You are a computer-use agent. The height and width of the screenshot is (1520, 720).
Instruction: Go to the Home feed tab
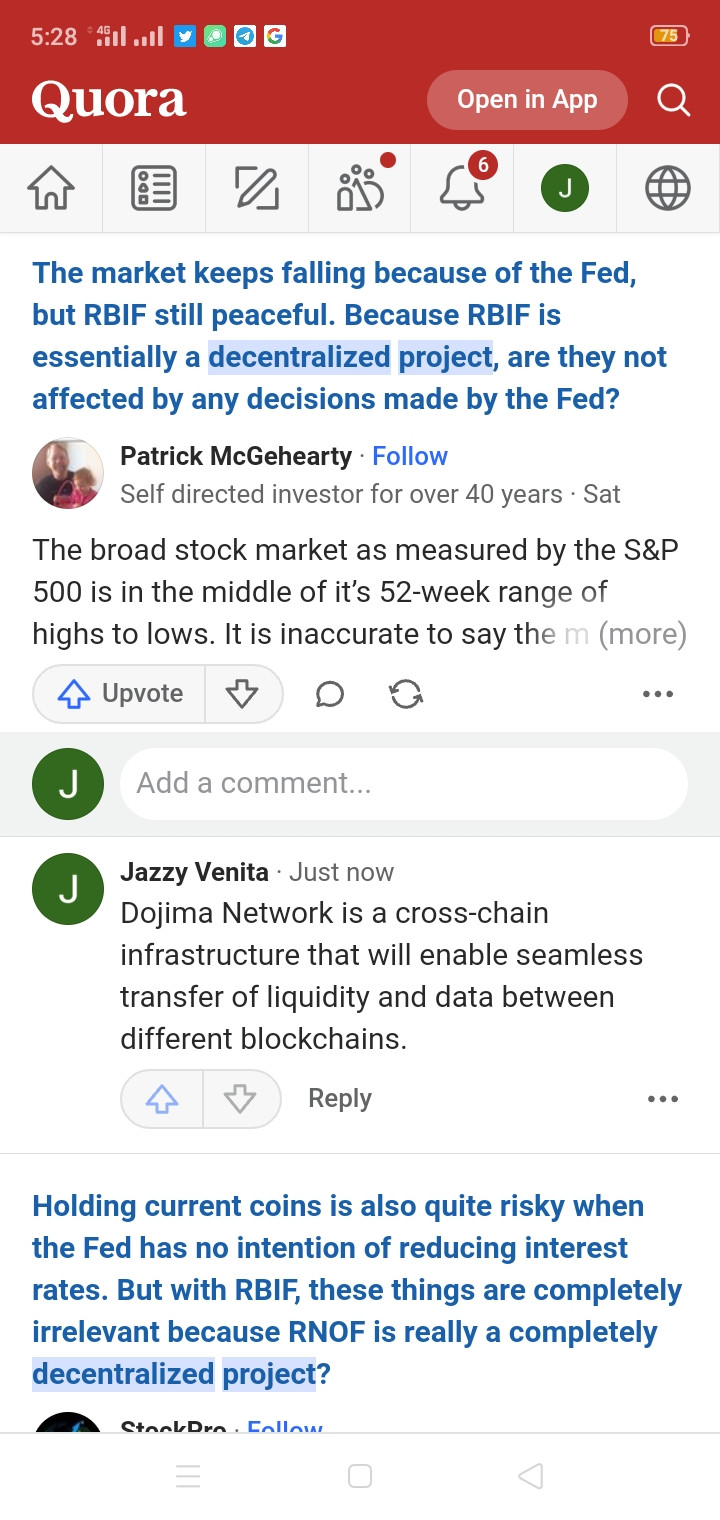(51, 189)
